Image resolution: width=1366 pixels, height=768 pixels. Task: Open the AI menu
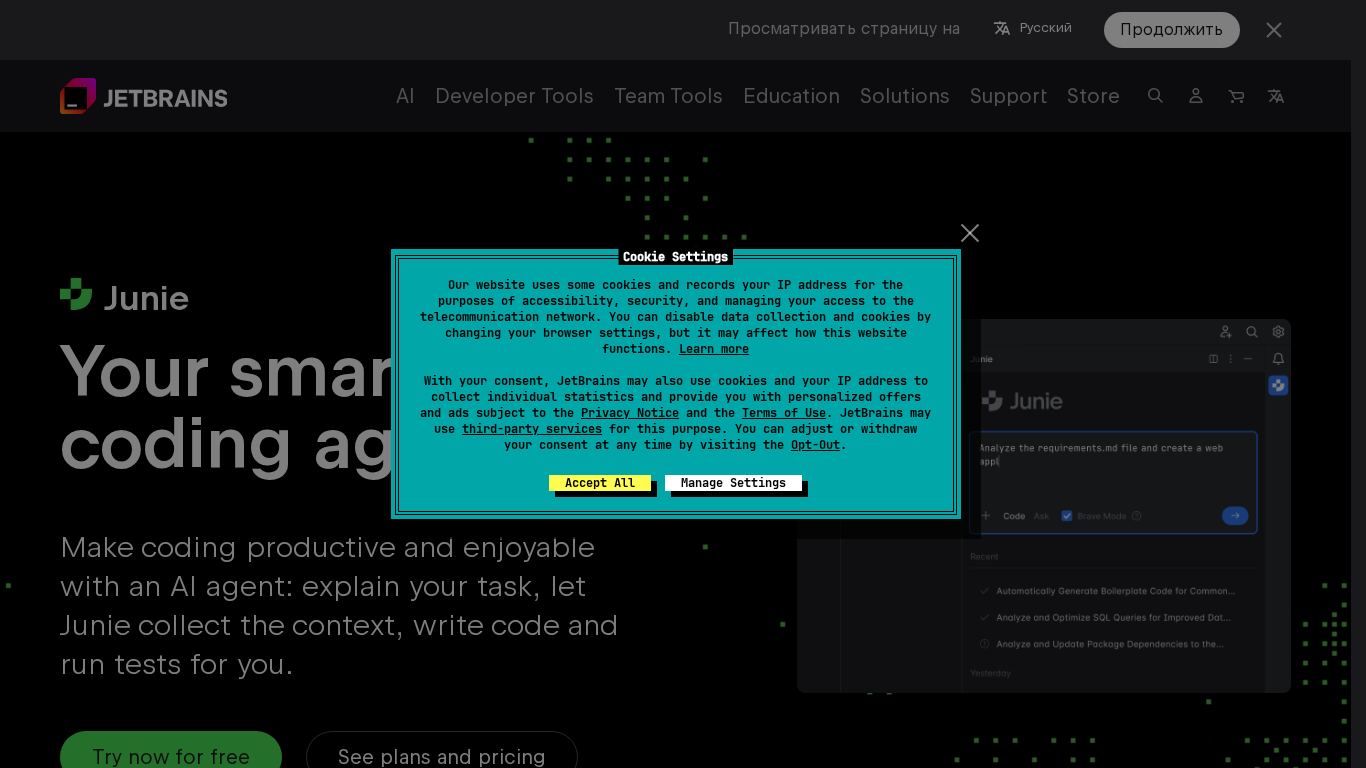tap(405, 96)
